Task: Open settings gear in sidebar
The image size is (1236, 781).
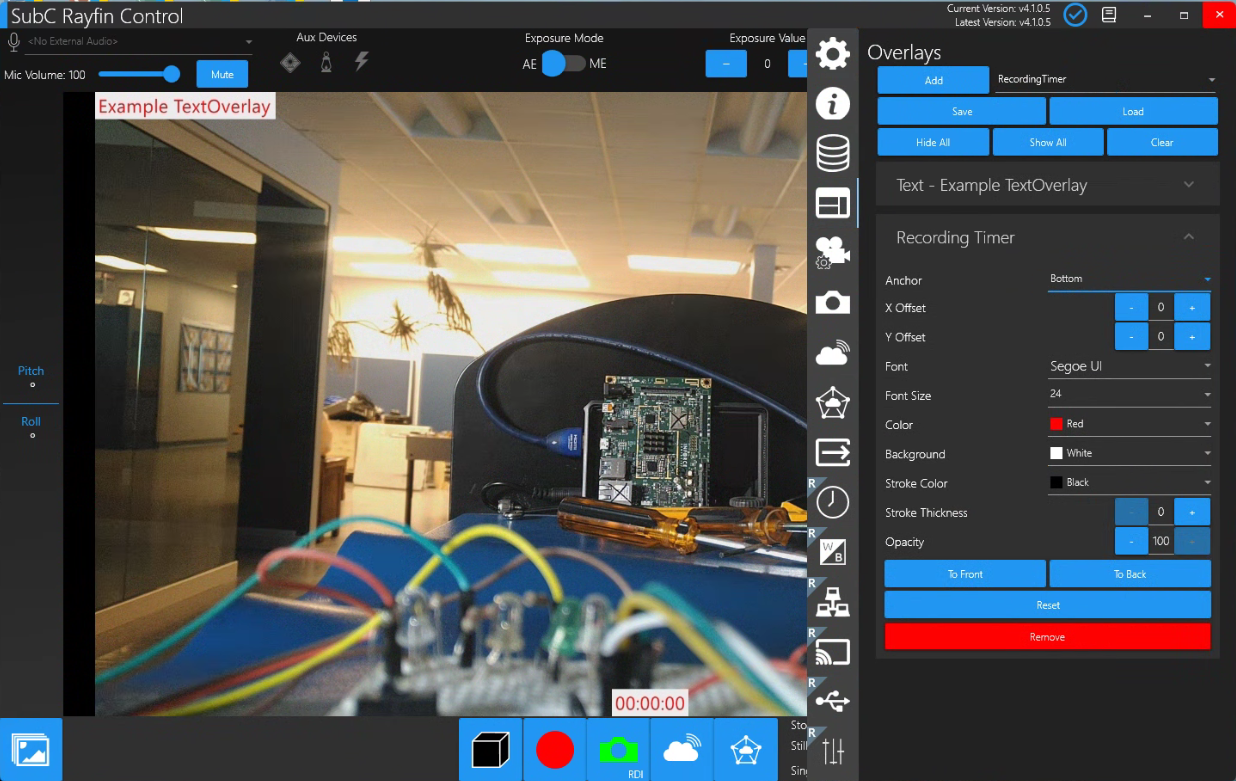Action: [833, 54]
